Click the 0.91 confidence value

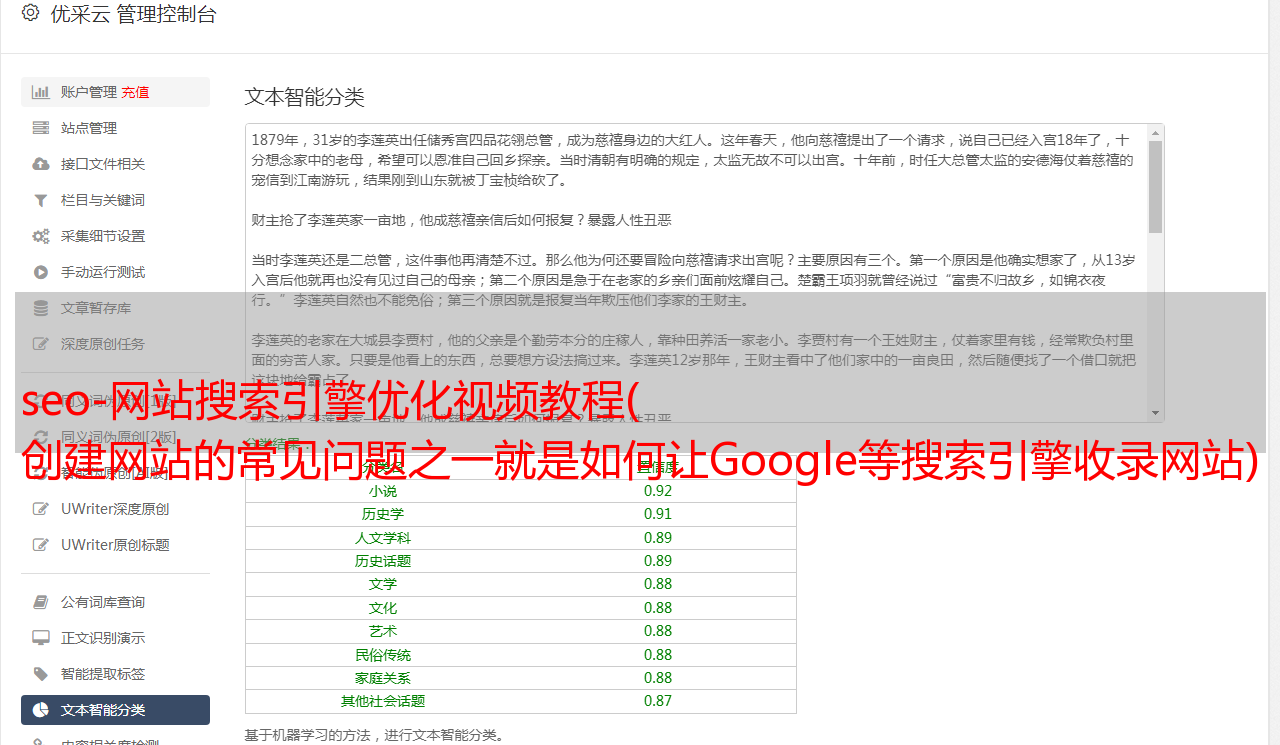click(658, 514)
